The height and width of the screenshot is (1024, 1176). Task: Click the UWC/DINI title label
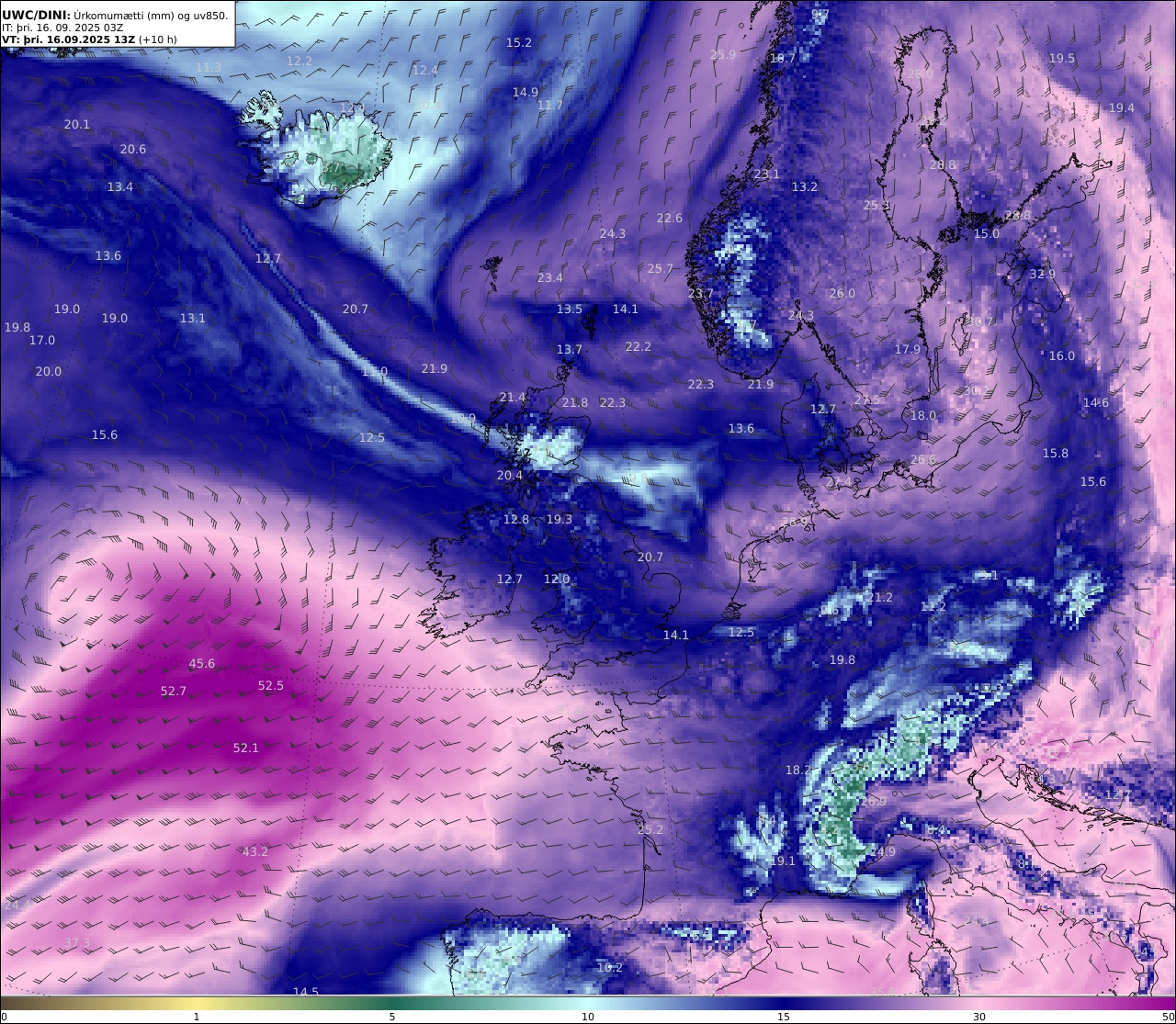click(x=36, y=15)
